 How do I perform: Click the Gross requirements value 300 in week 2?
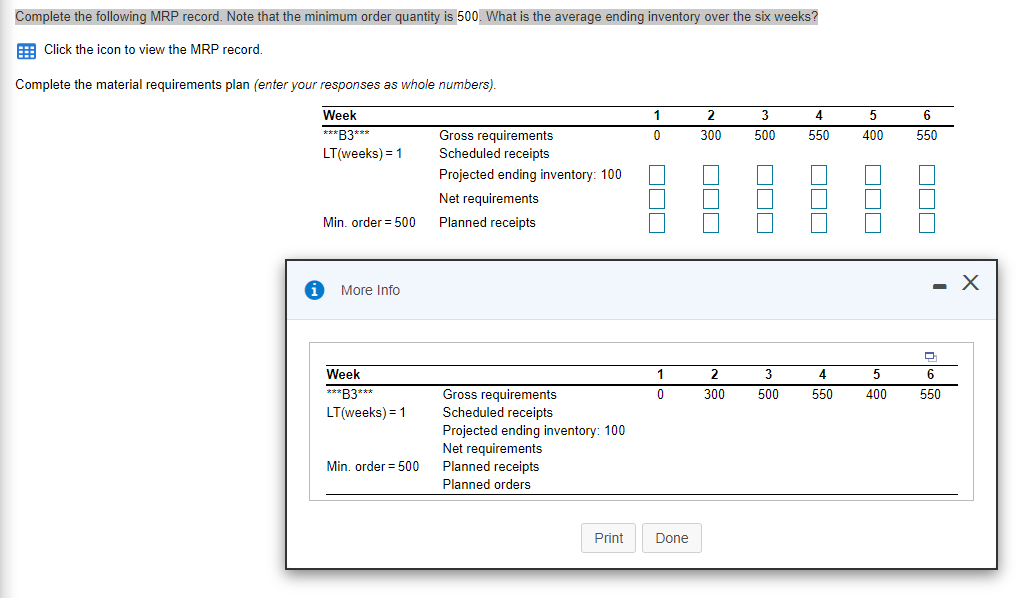711,135
